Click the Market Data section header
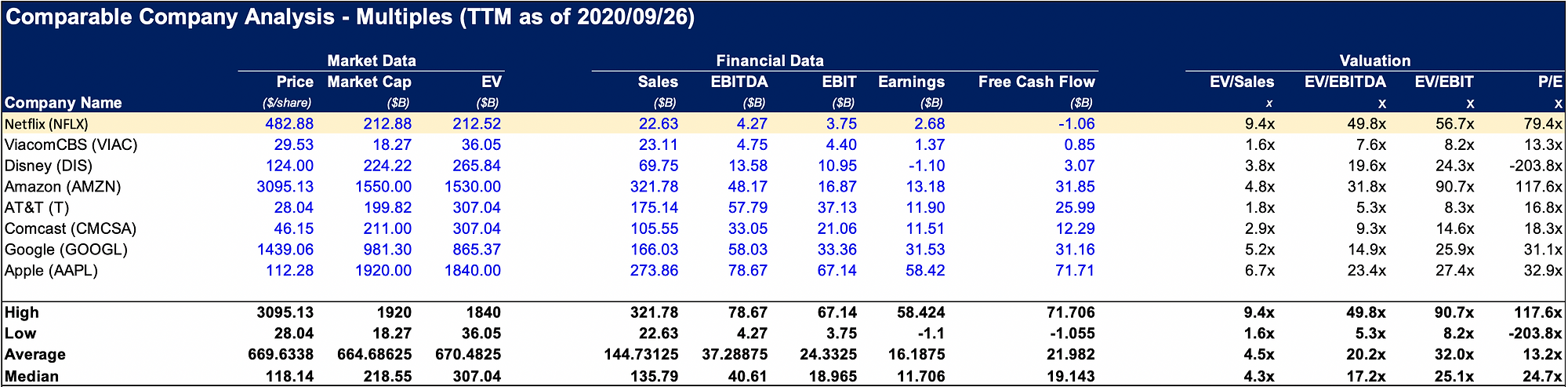The width and height of the screenshot is (1568, 387). point(372,60)
